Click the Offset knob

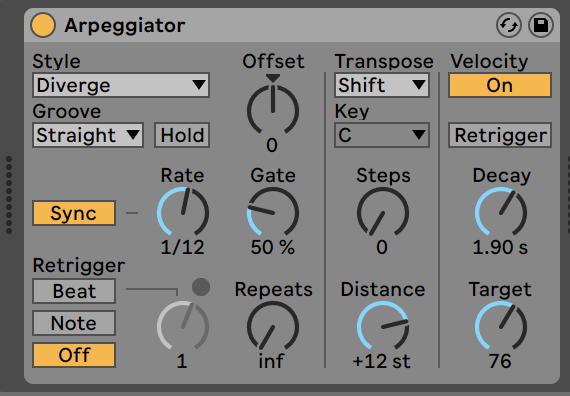coord(273,109)
